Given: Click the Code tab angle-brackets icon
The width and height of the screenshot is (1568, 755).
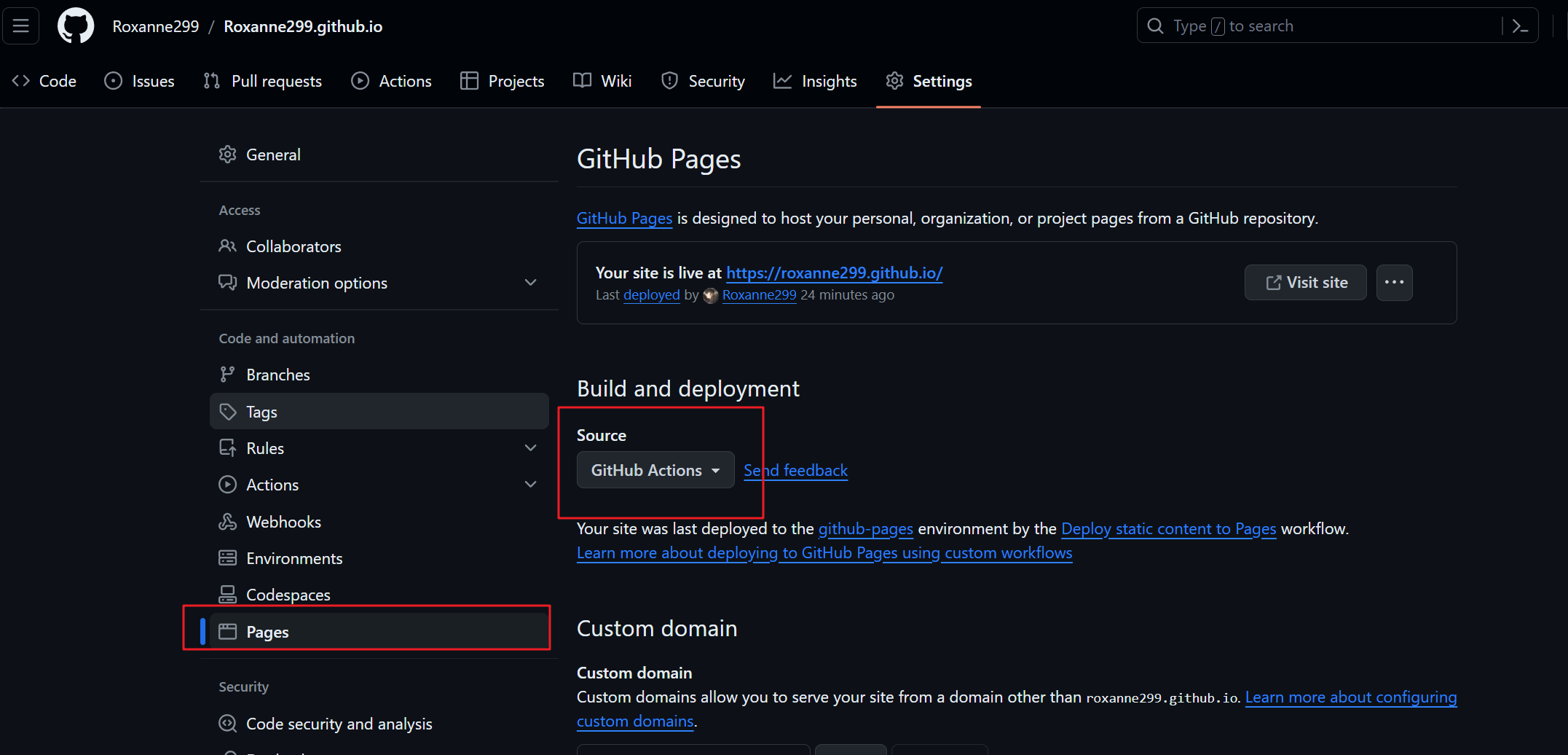Looking at the screenshot, I should [x=21, y=81].
